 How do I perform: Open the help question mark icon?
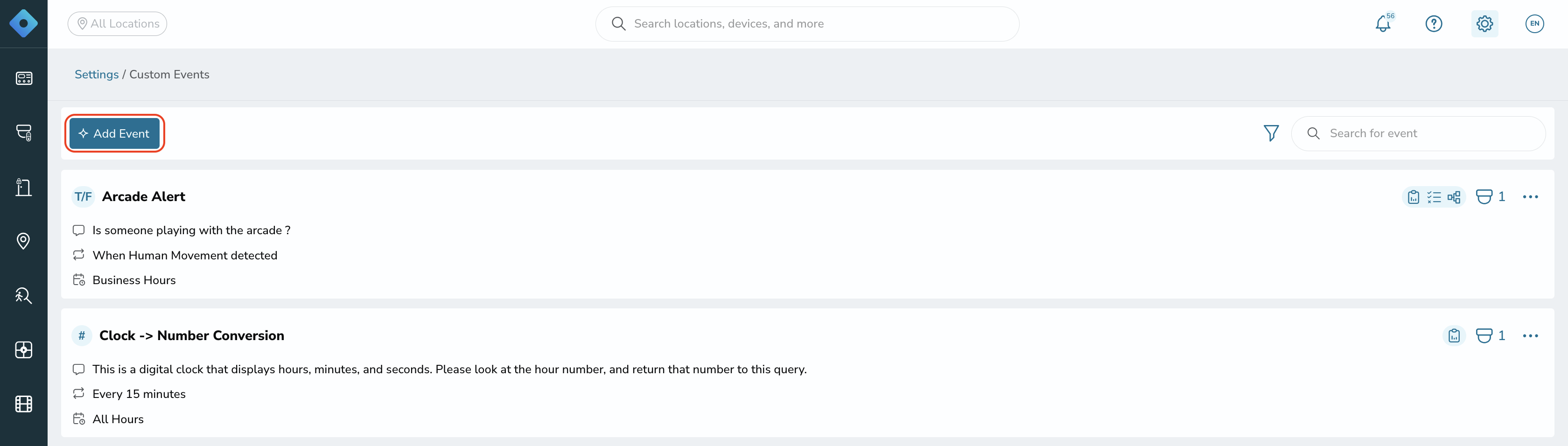pos(1434,24)
